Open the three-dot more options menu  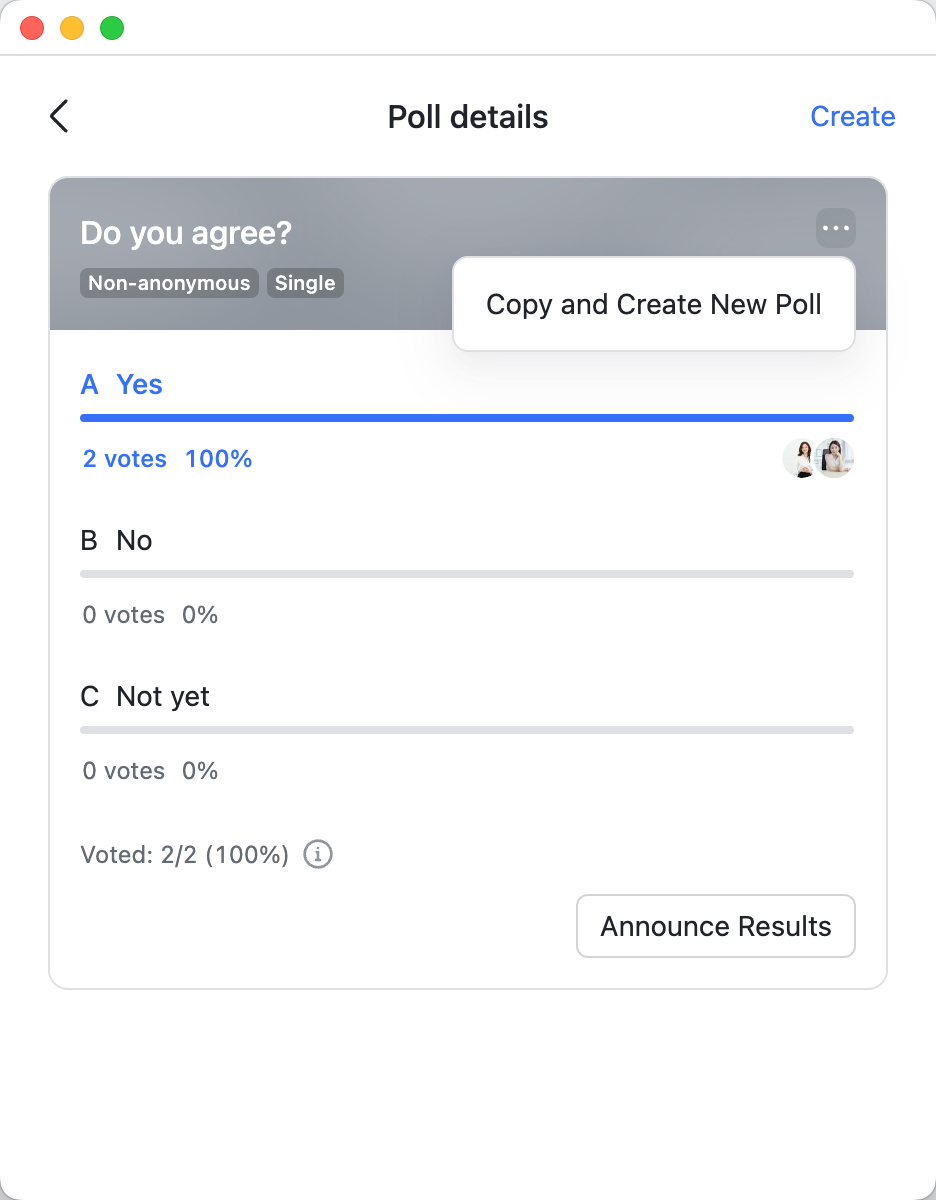(835, 228)
